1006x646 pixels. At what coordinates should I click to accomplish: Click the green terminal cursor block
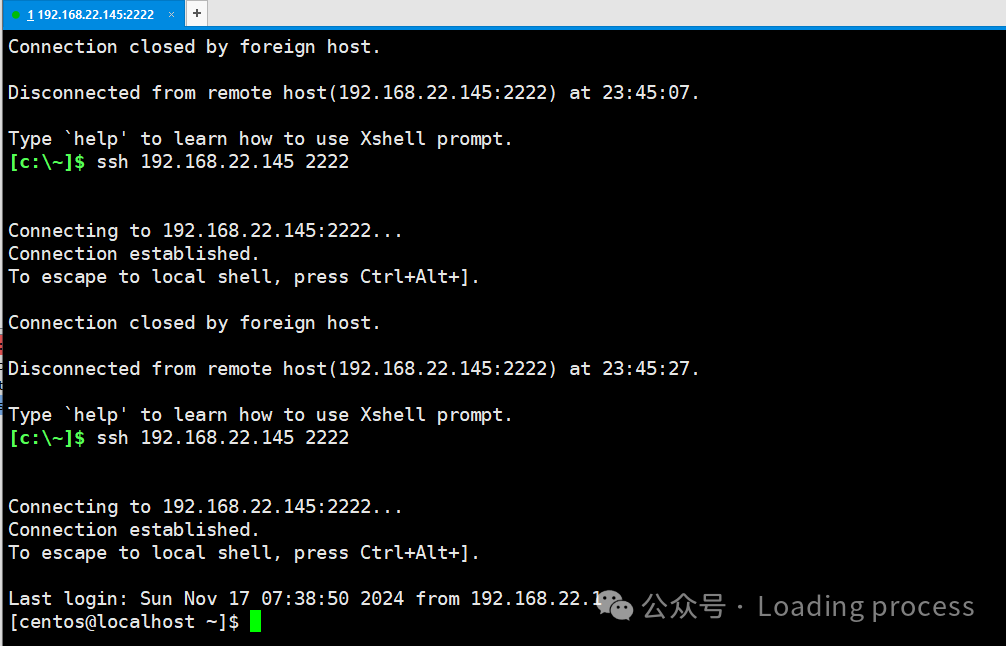[x=255, y=621]
